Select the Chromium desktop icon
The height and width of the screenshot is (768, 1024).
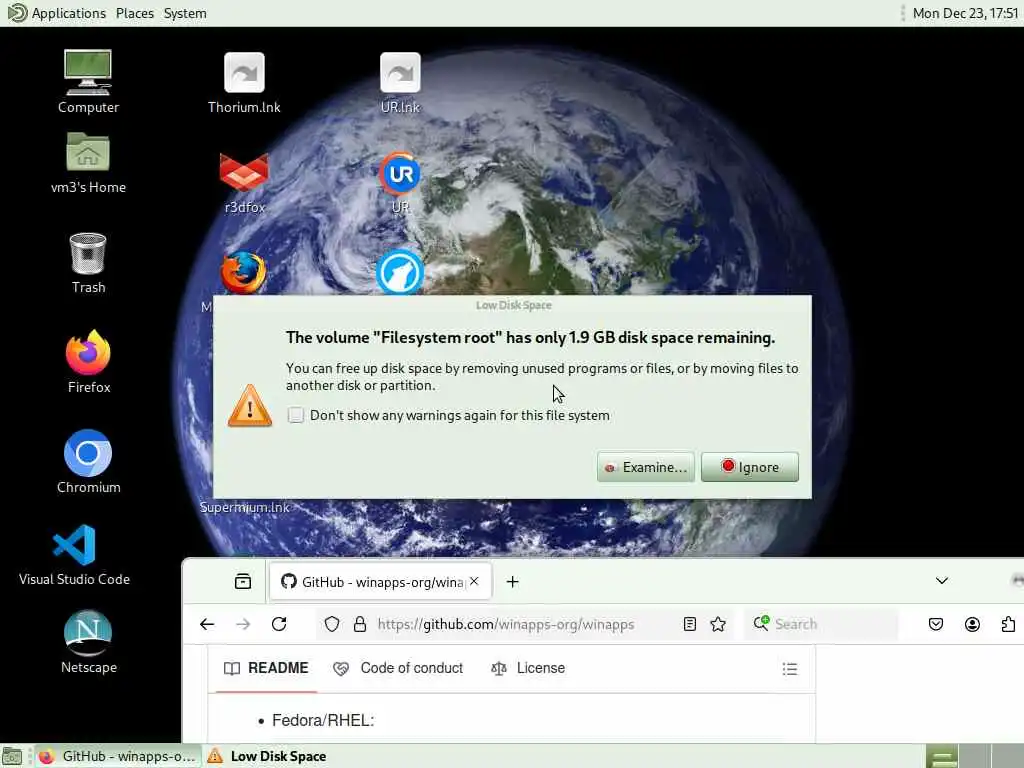pos(88,461)
